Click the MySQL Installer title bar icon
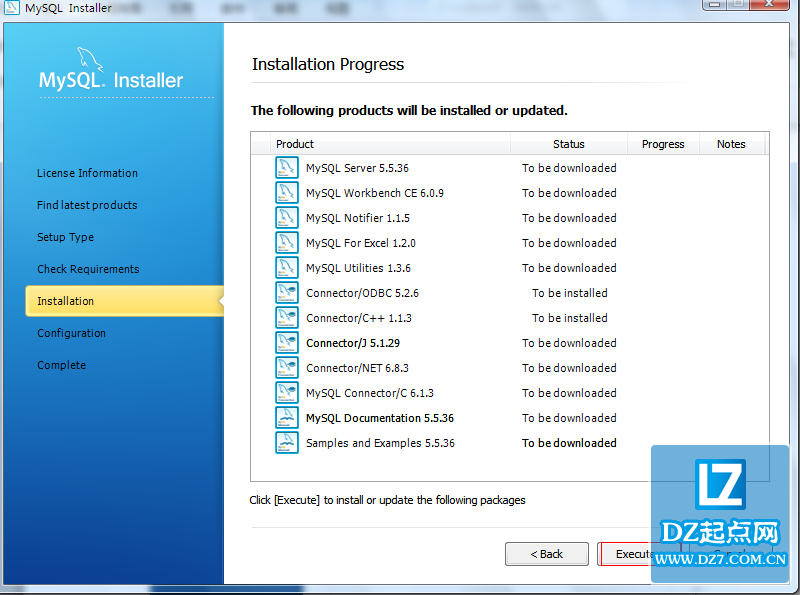The image size is (800, 595). coord(12,7)
